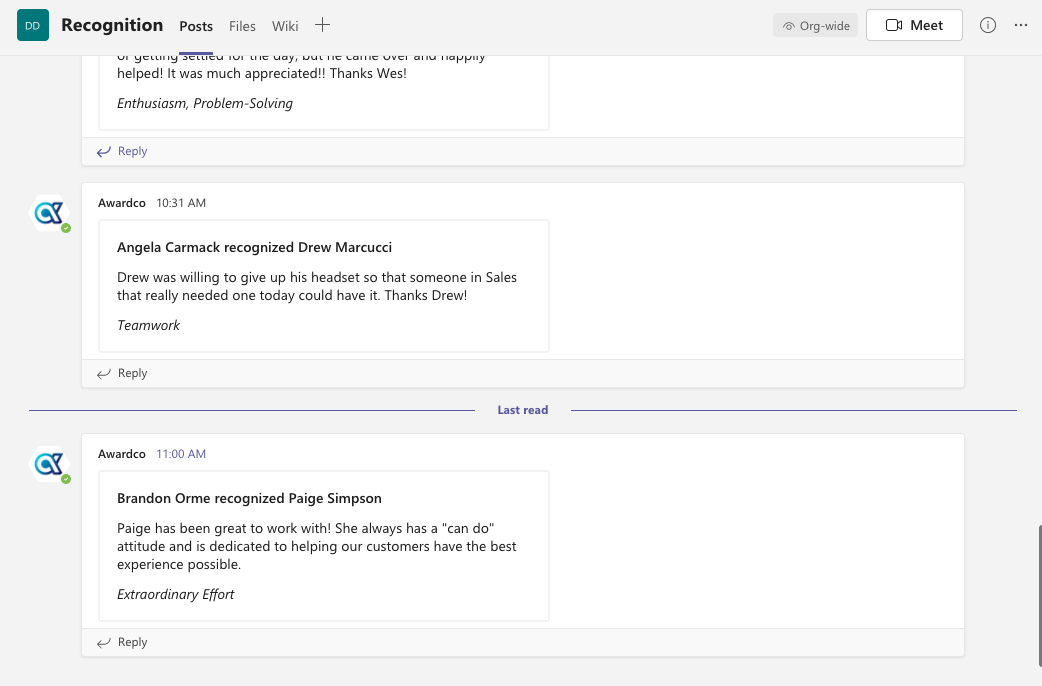
Task: Click the 11:00 AM timestamp
Action: 181,454
